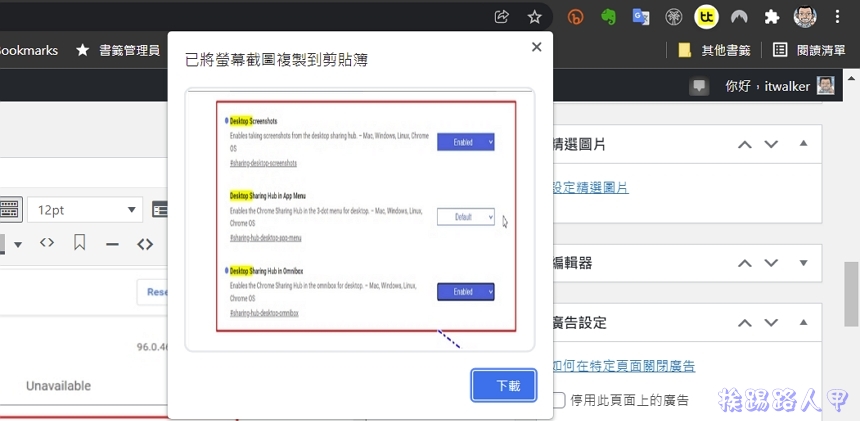
Task: Open the Google Translate extension
Action: 641,17
